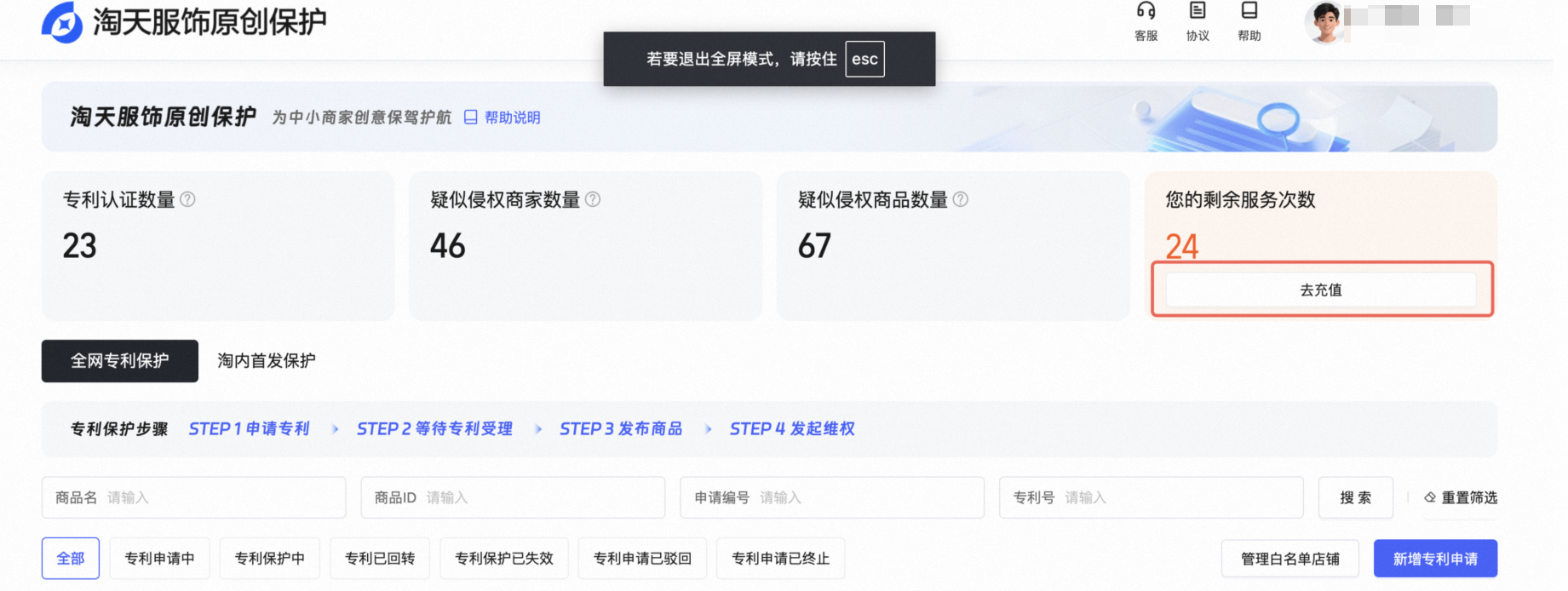Switch to 全网专利保护 tab
Viewport: 1568px width, 591px height.
click(x=120, y=361)
